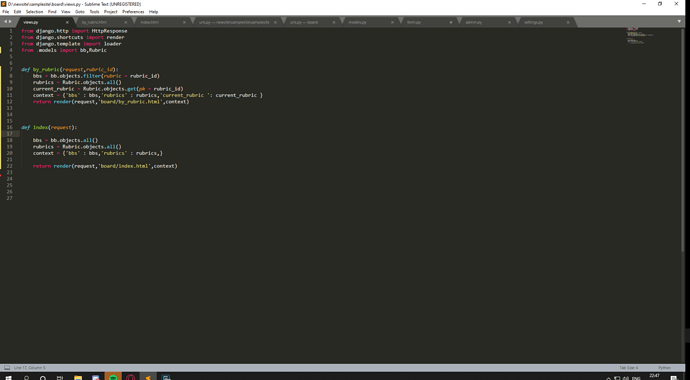The width and height of the screenshot is (690, 380).
Task: Open the Goto menu
Action: pyautogui.click(x=80, y=12)
